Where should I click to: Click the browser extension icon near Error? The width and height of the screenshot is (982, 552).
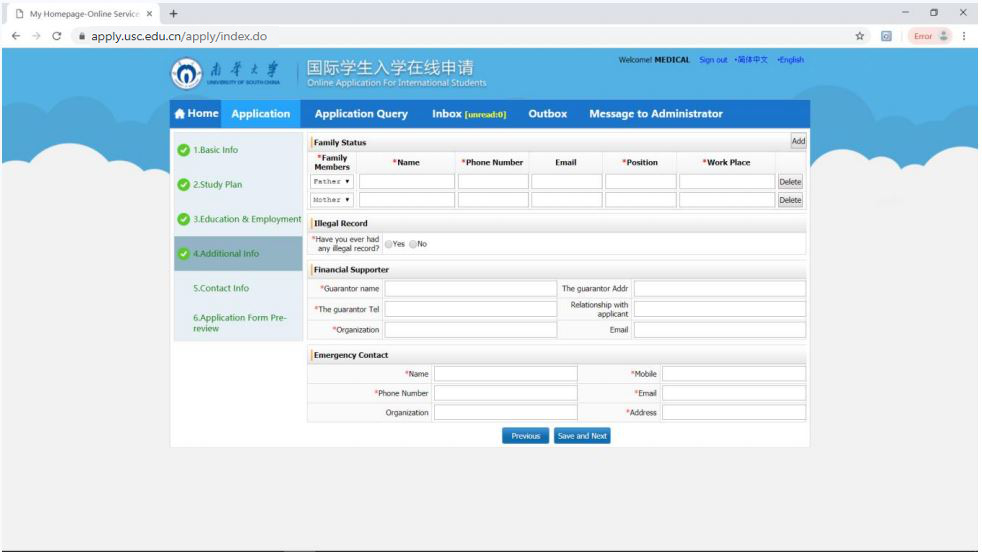pyautogui.click(x=886, y=36)
